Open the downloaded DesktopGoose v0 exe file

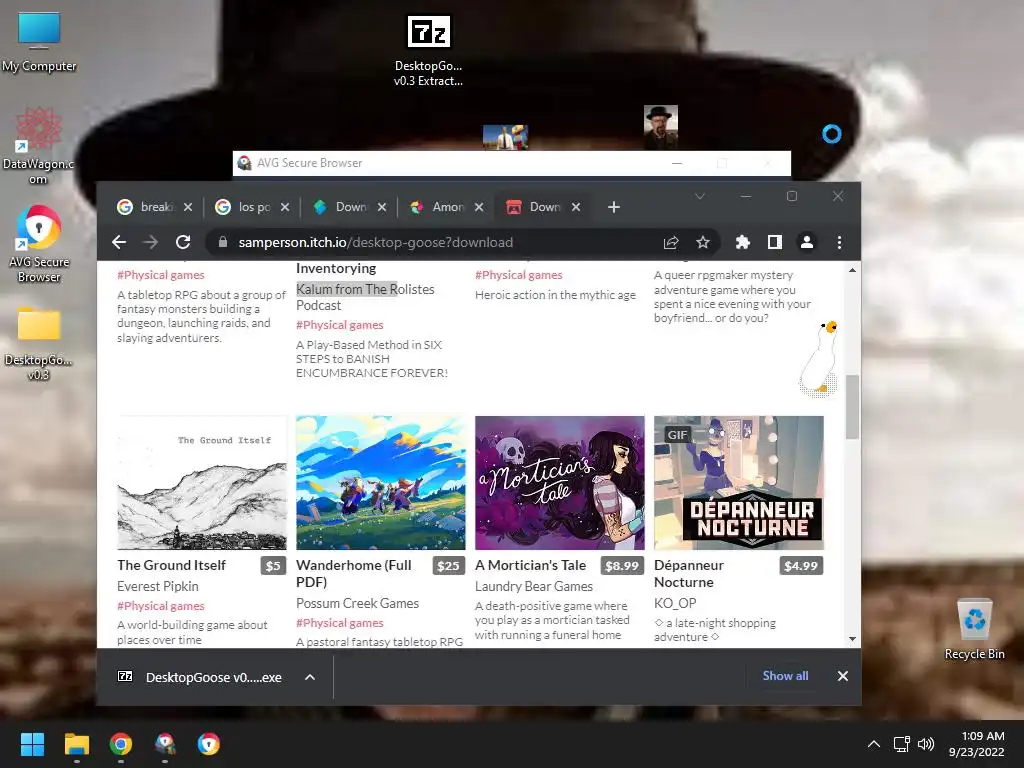coord(200,677)
